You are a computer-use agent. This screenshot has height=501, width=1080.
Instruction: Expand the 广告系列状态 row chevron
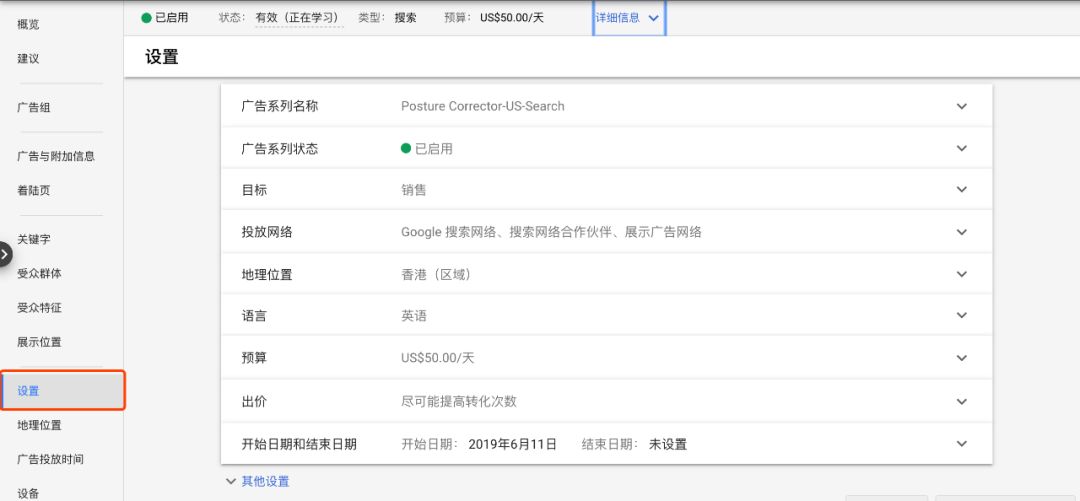962,148
